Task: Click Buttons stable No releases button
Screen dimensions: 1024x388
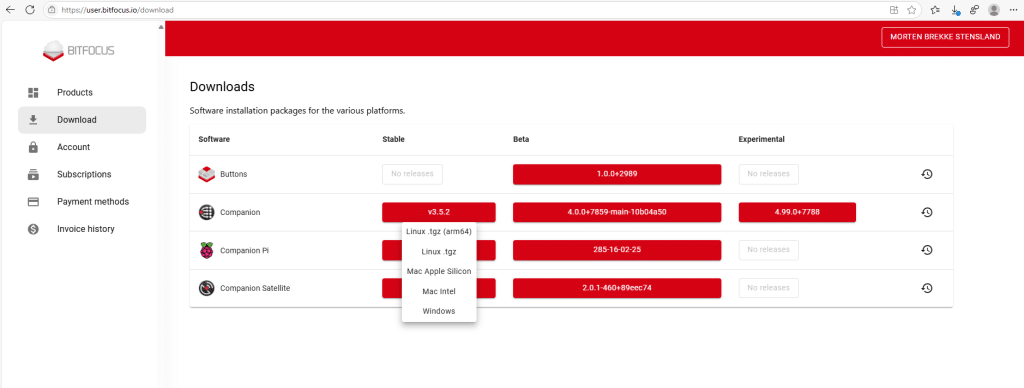Action: (412, 174)
